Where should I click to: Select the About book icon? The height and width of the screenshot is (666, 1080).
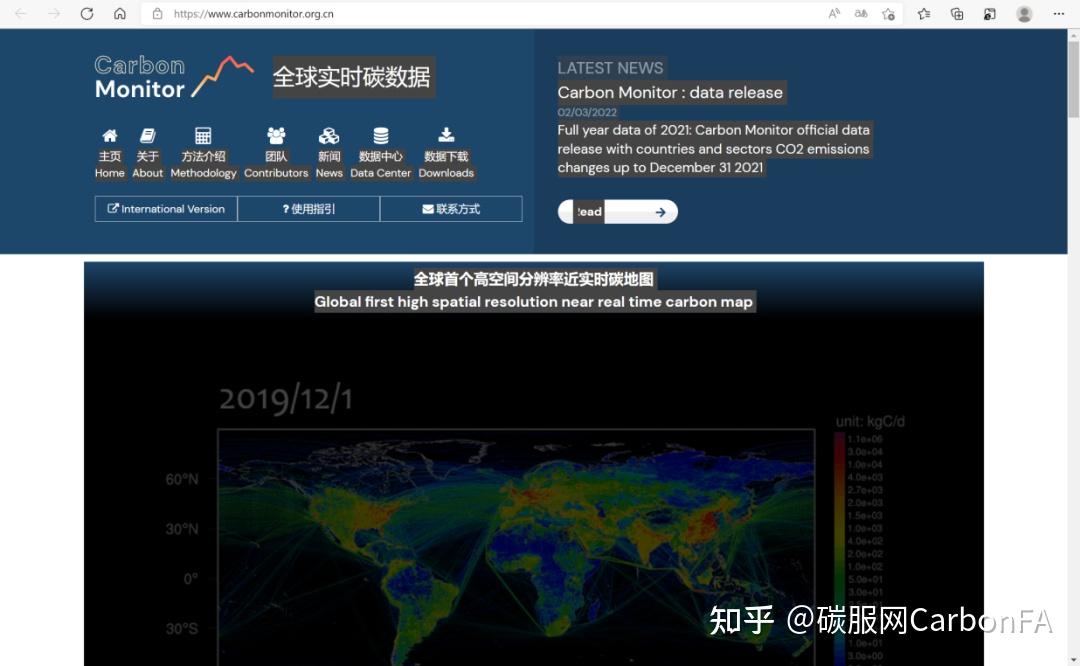click(x=147, y=136)
